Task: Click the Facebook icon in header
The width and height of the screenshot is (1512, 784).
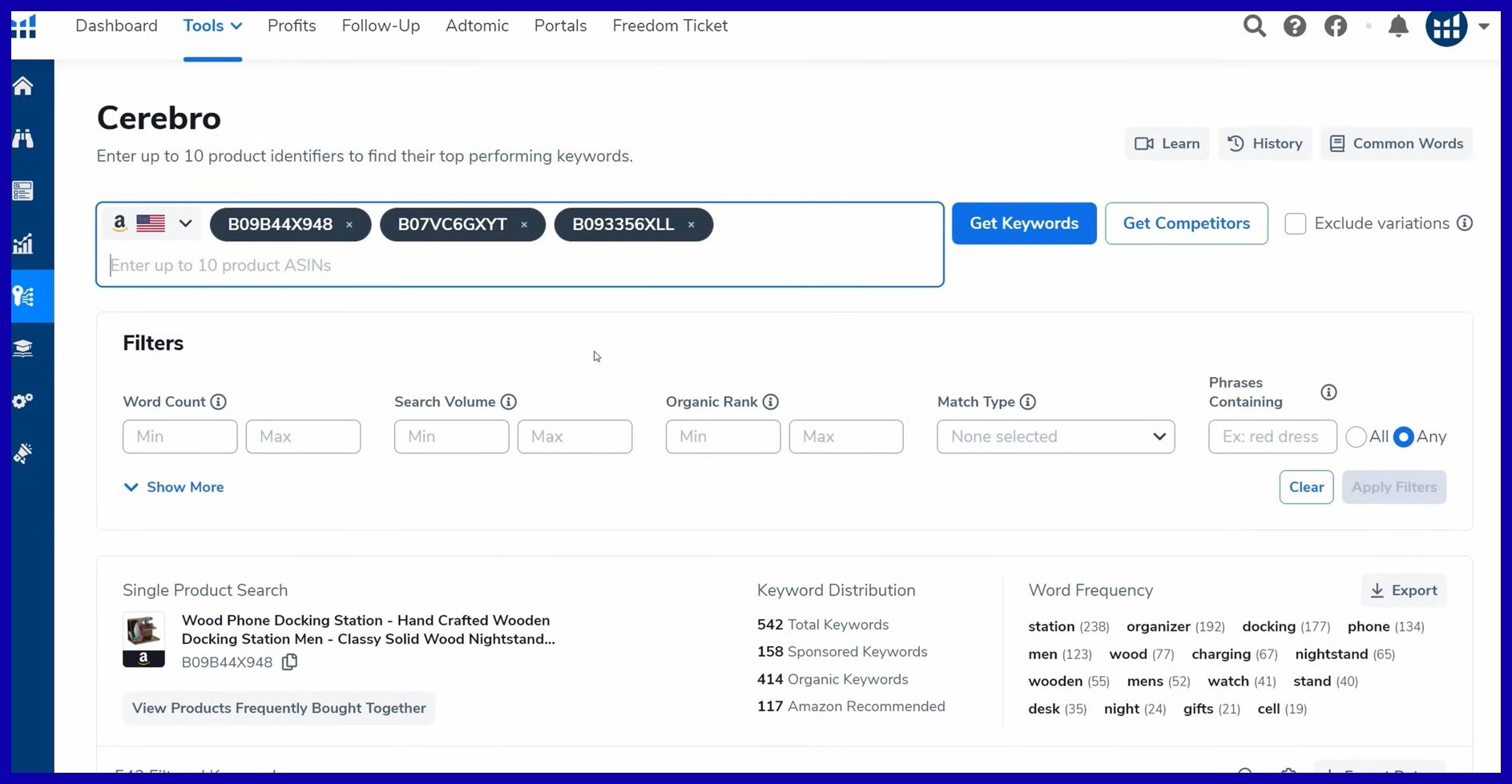Action: click(x=1336, y=26)
